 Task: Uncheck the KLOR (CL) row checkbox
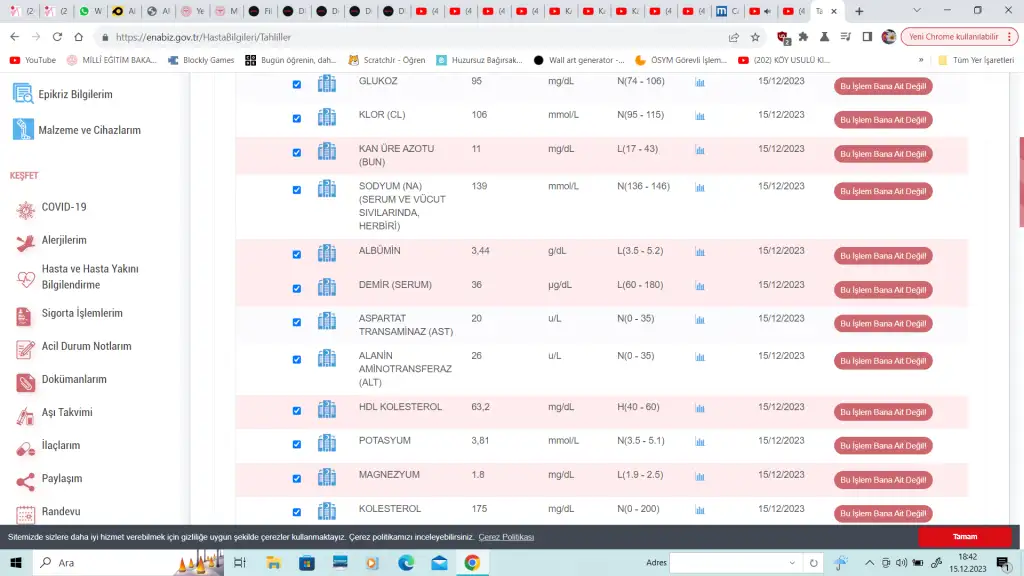point(297,119)
